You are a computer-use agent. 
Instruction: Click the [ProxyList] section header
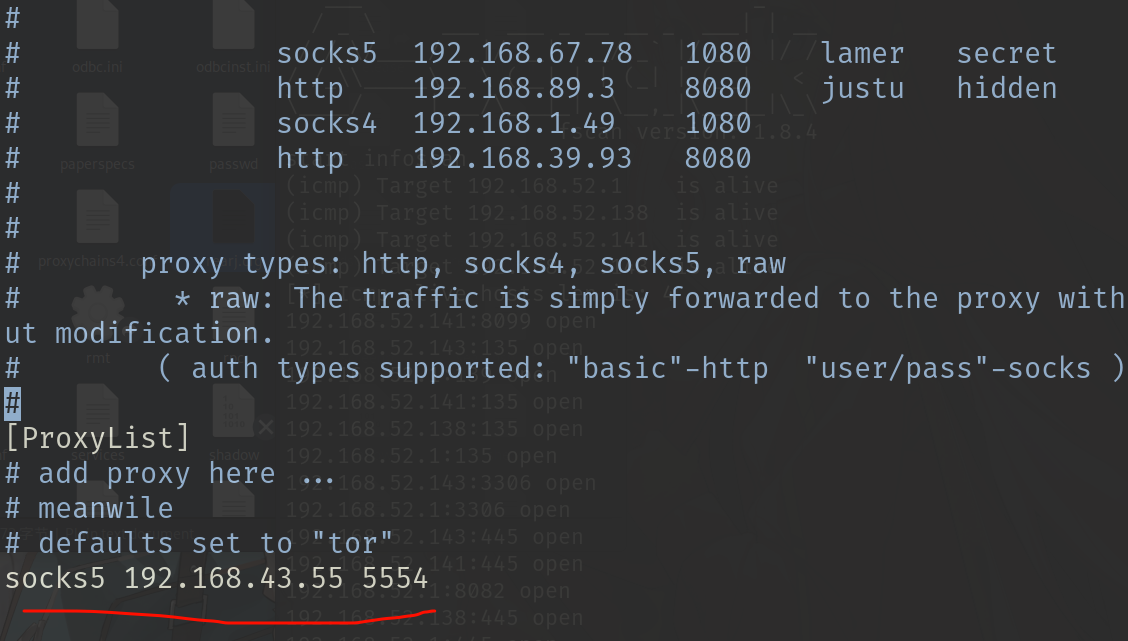point(97,438)
